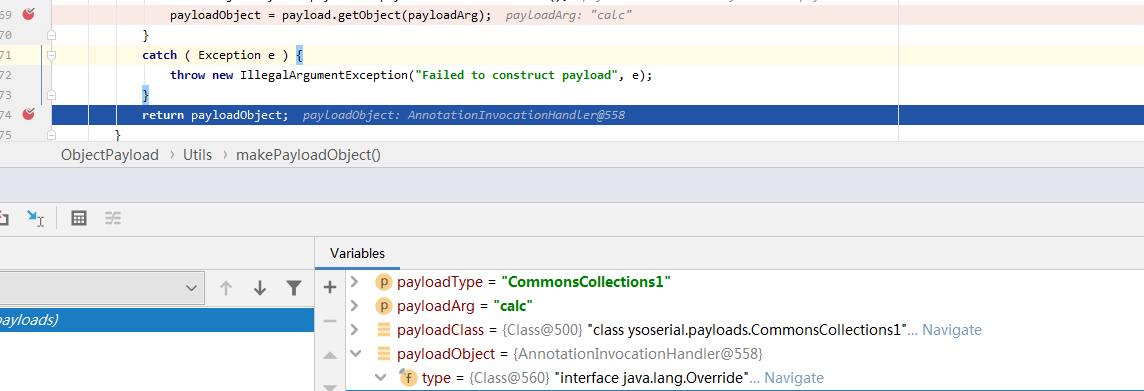Remove the breakpoint on line 69
Screen dimensions: 1144x391
point(28,14)
